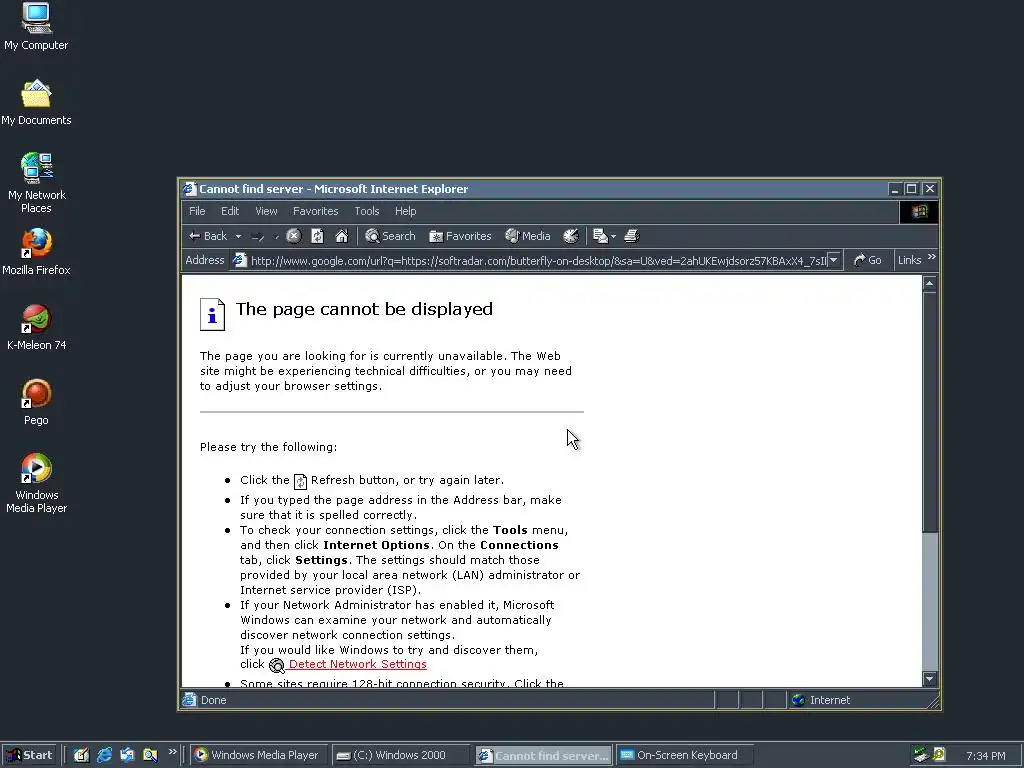Switch to (C:) Windows 2000 taskbar button
Image resolution: width=1024 pixels, height=768 pixels.
pos(400,755)
